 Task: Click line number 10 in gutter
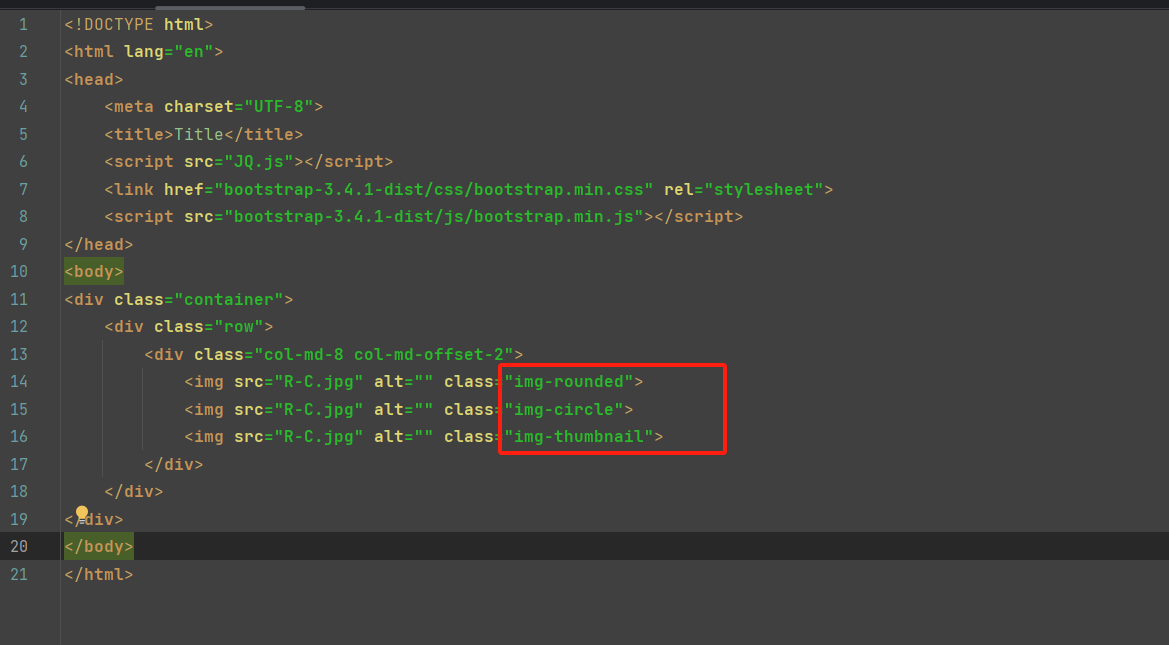coord(19,271)
